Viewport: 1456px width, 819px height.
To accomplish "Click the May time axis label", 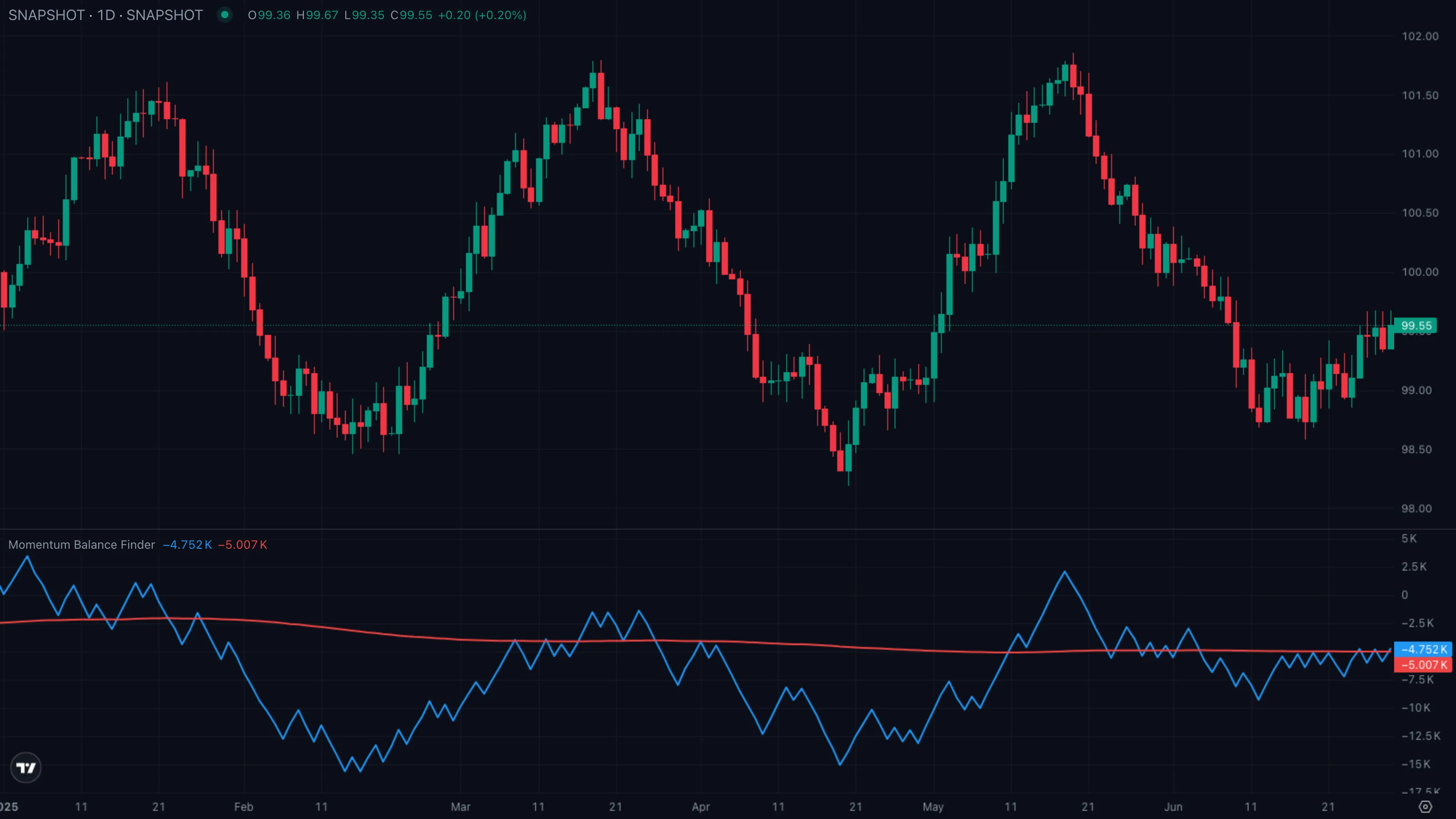I will (x=933, y=807).
